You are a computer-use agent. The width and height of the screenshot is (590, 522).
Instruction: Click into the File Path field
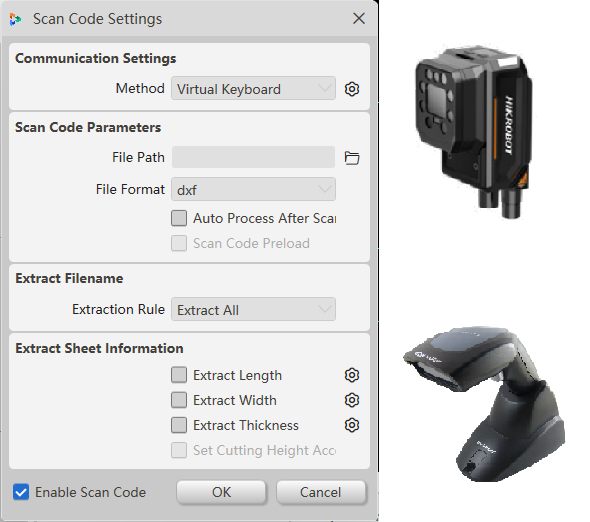click(x=253, y=157)
